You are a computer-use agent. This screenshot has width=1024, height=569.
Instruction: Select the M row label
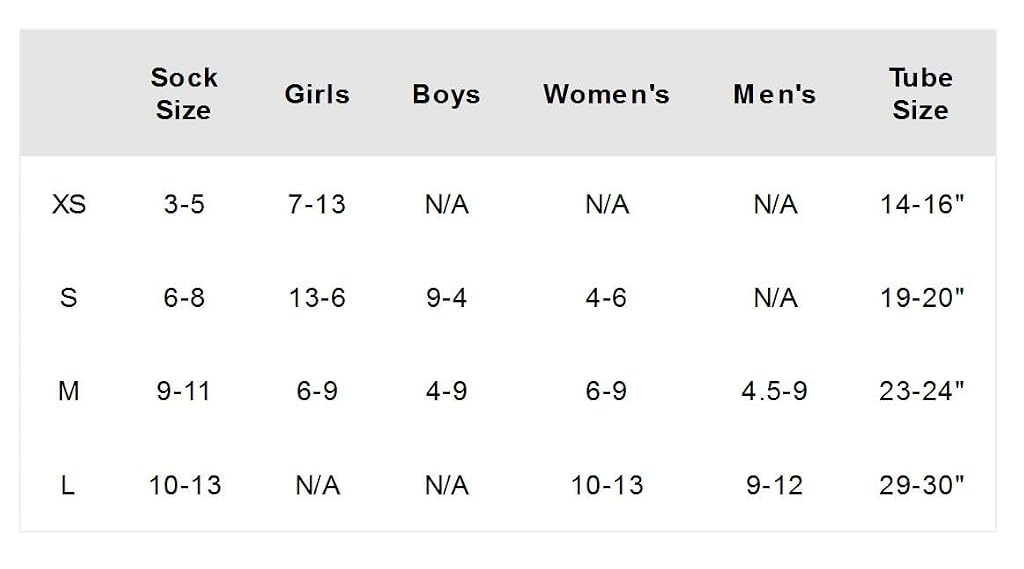coord(69,391)
